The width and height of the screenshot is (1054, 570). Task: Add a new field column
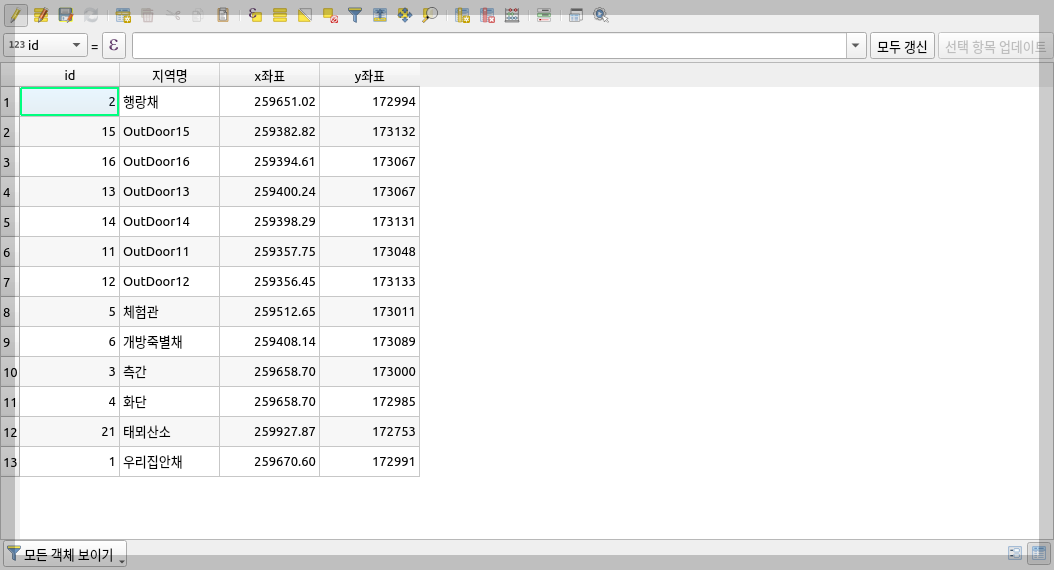point(462,15)
